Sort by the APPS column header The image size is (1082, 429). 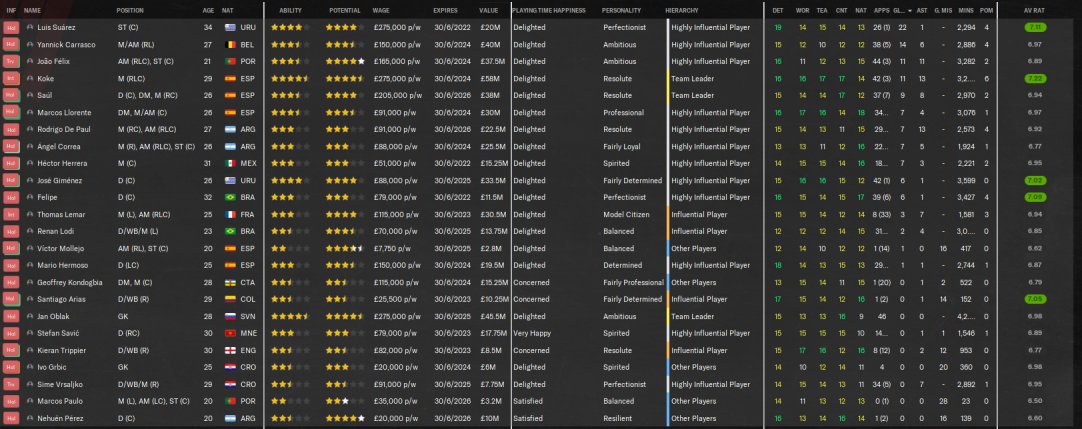point(881,11)
